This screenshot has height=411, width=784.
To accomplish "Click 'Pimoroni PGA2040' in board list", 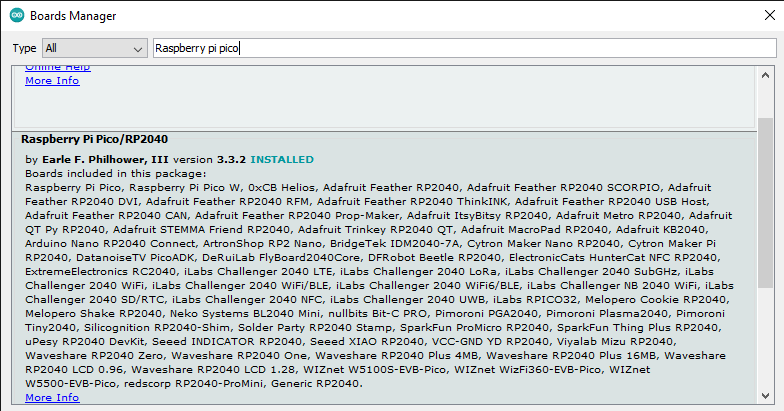I will tap(486, 314).
